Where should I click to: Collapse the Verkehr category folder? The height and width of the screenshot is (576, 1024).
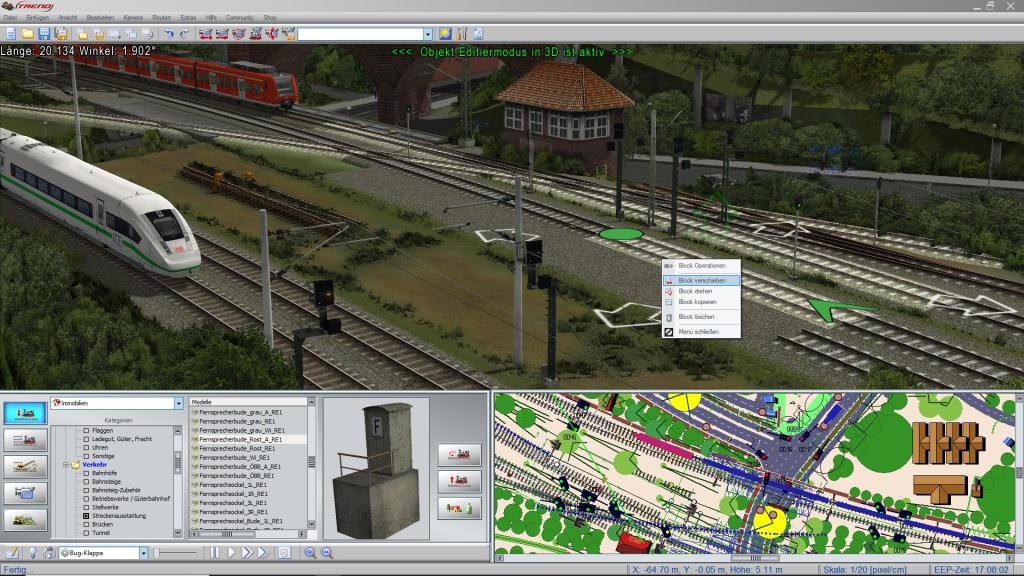click(x=64, y=465)
